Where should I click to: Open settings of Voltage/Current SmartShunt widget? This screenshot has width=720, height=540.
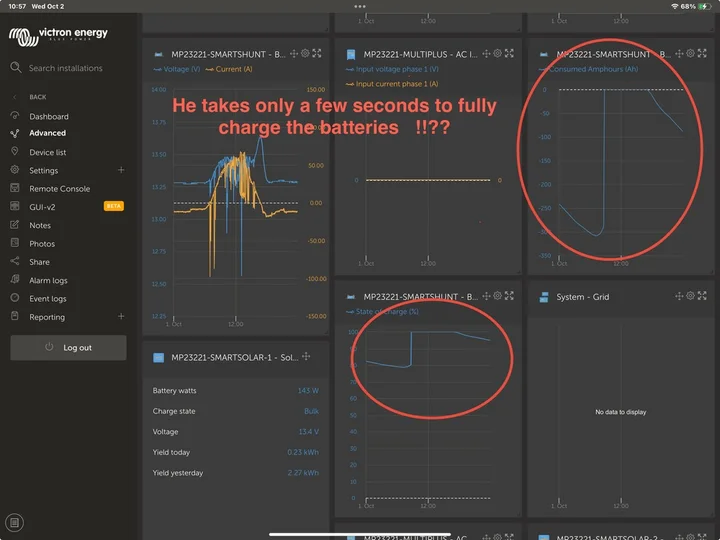tap(305, 53)
